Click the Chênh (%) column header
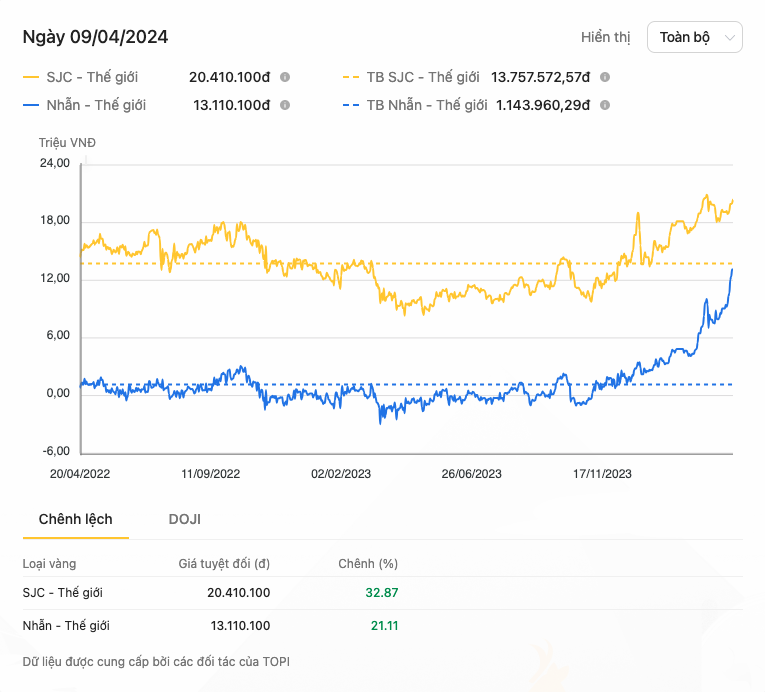 click(368, 564)
